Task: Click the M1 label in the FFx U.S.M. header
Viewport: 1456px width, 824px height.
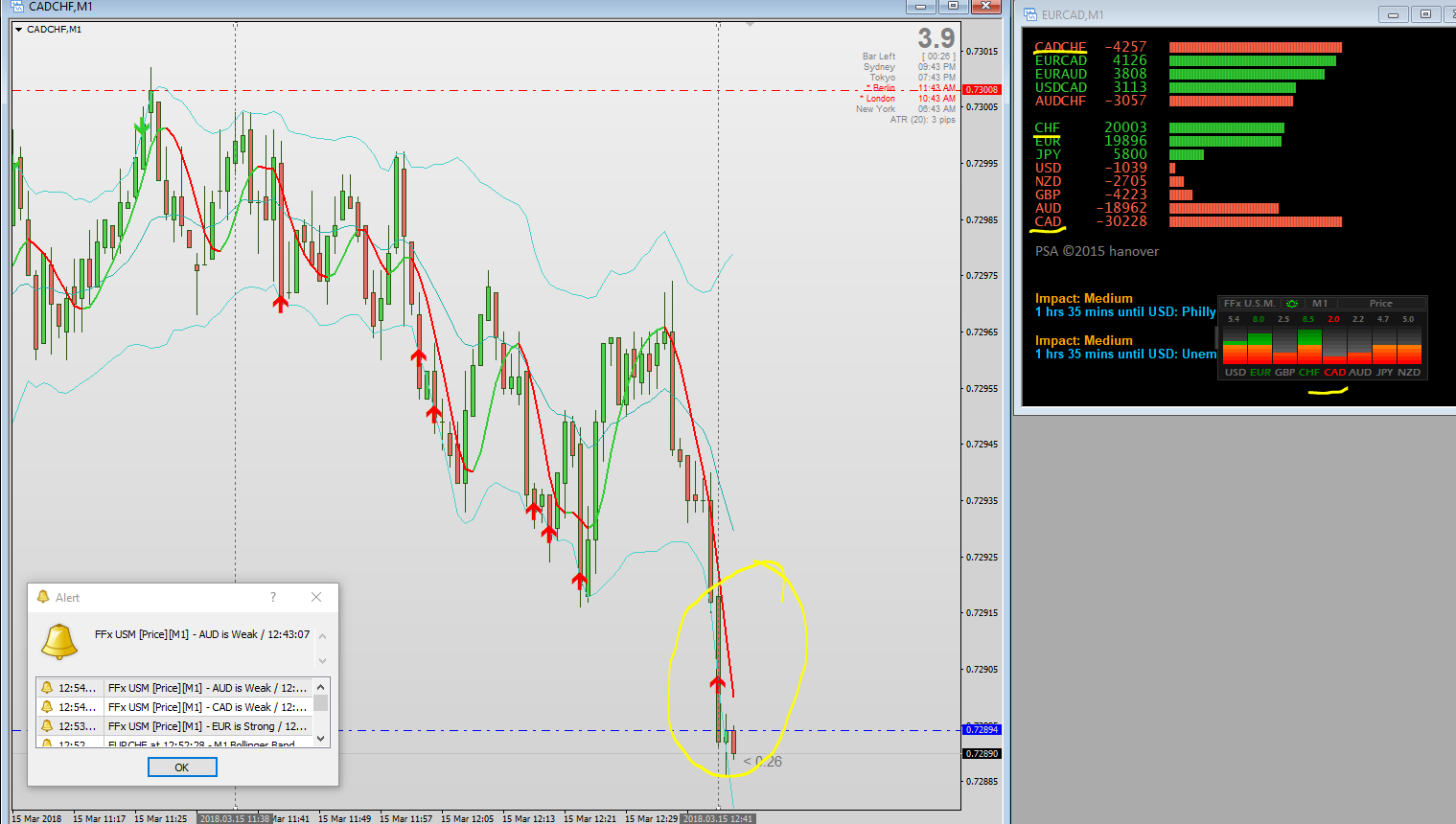Action: pyautogui.click(x=1320, y=304)
